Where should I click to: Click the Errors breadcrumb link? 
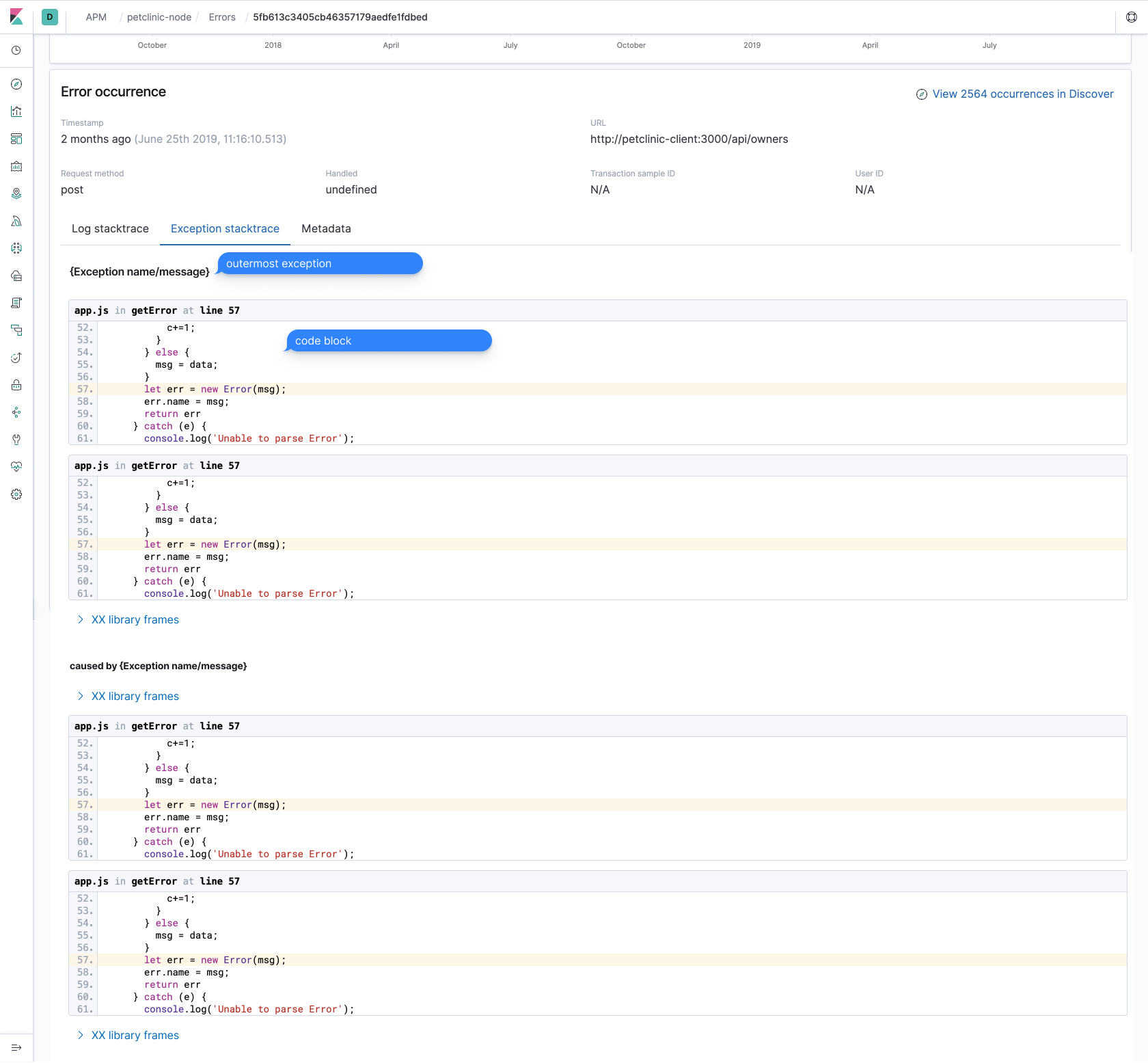(221, 17)
